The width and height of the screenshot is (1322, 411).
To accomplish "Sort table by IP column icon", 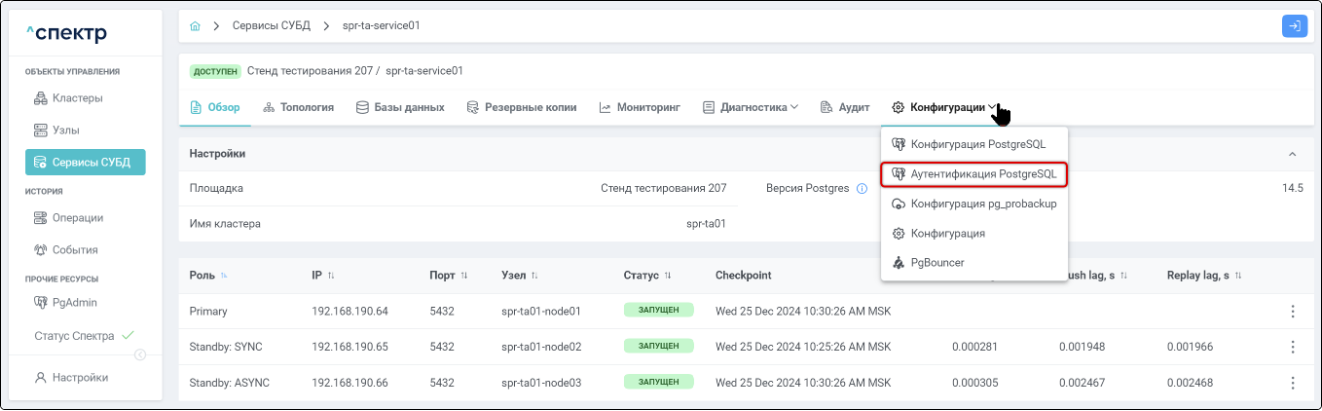I will click(x=331, y=275).
